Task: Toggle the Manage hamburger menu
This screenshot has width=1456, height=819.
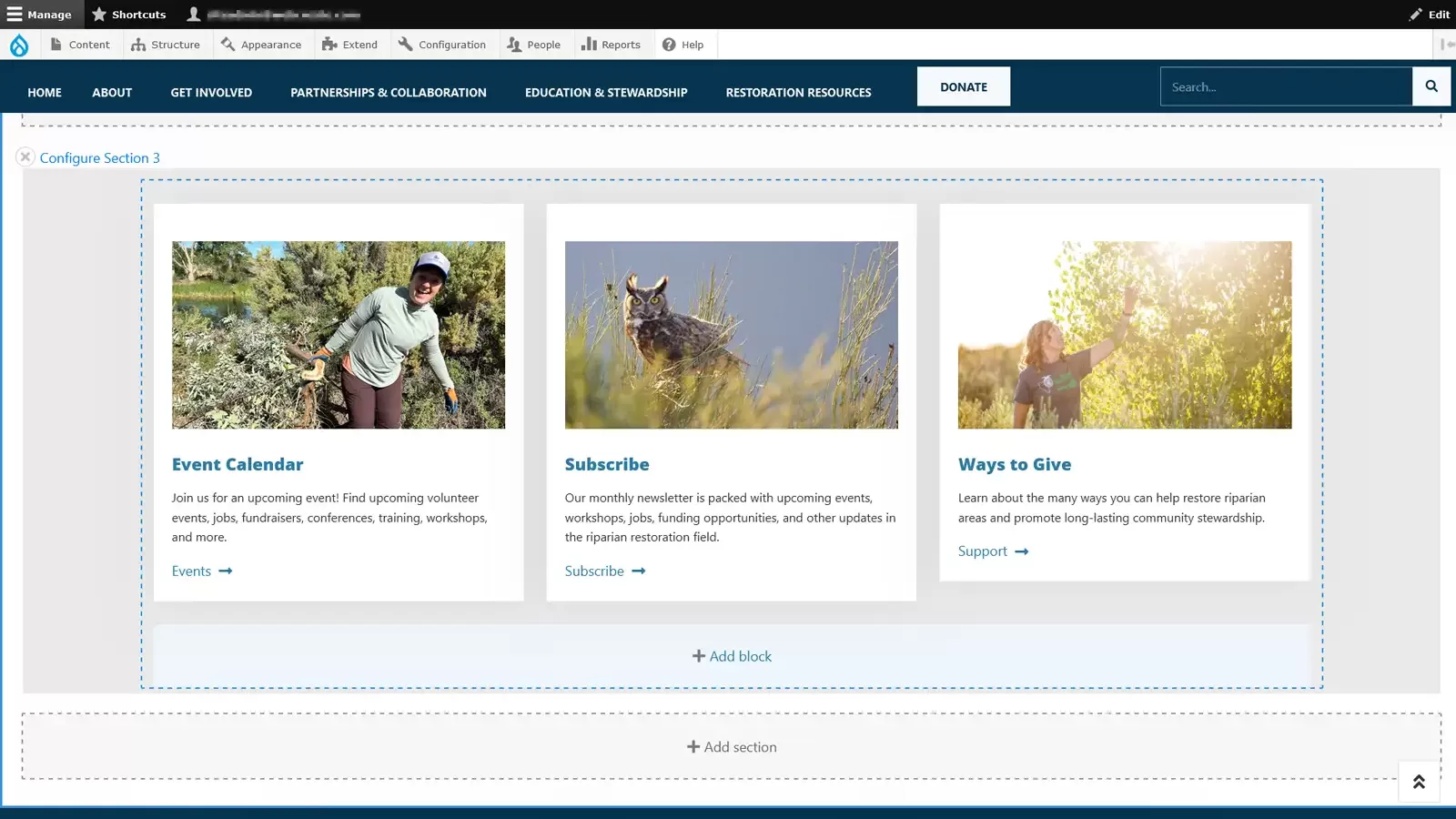Action: [x=40, y=15]
